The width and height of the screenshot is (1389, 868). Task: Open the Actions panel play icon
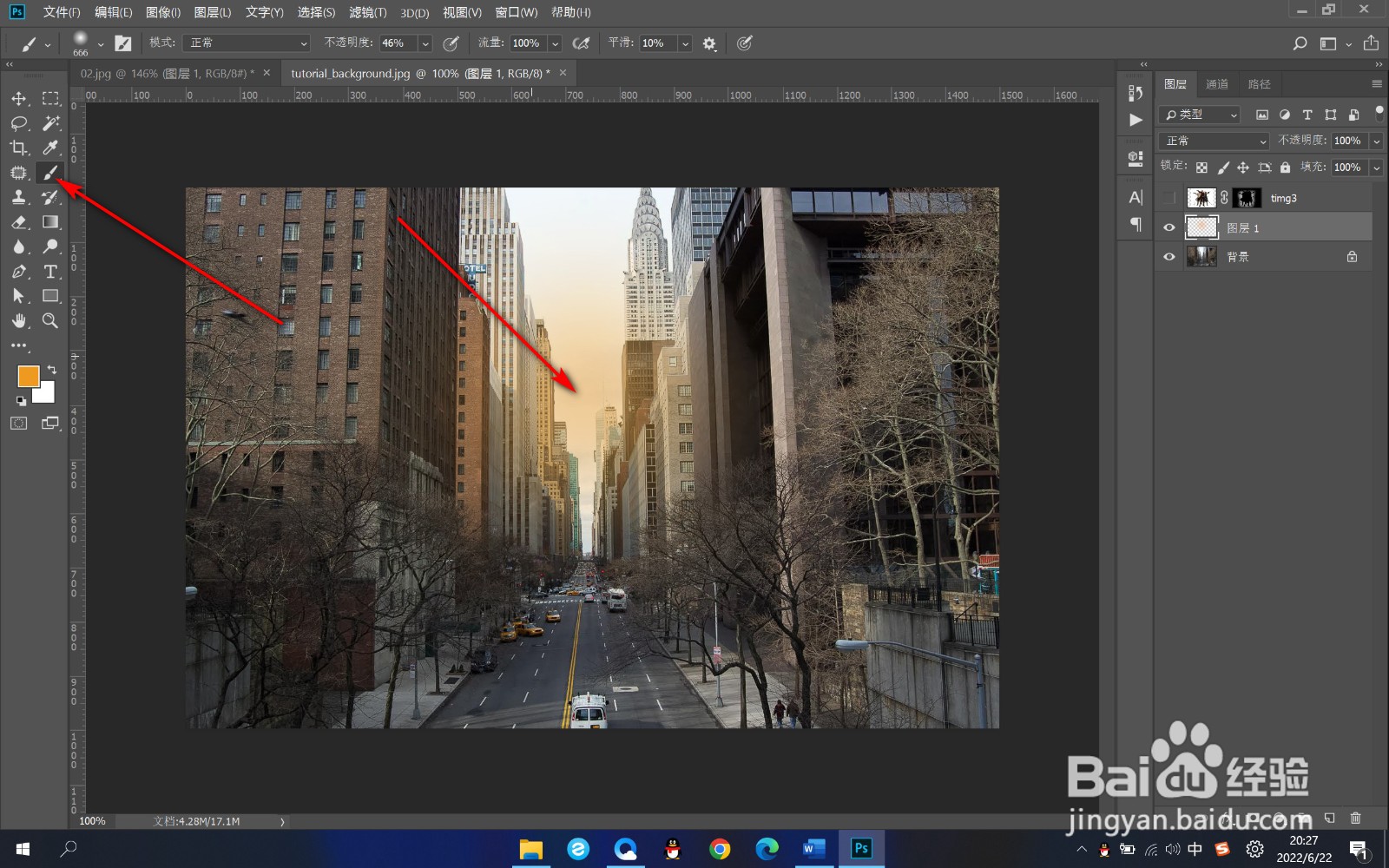(1136, 120)
